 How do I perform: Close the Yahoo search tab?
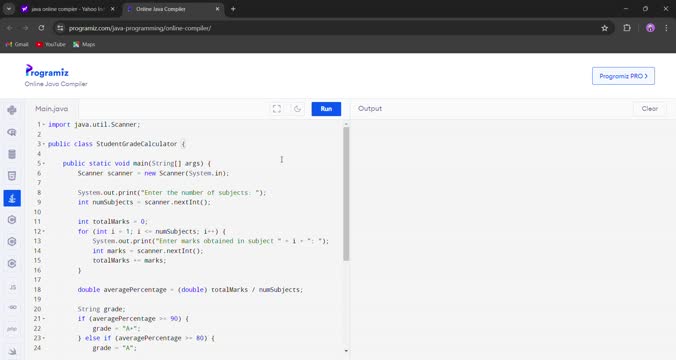pos(113,9)
